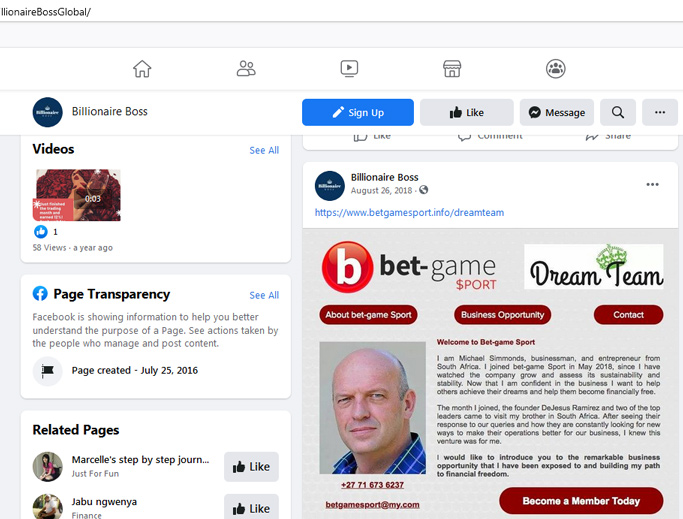Open the post options three-dot menu
683x519 pixels.
tap(652, 184)
